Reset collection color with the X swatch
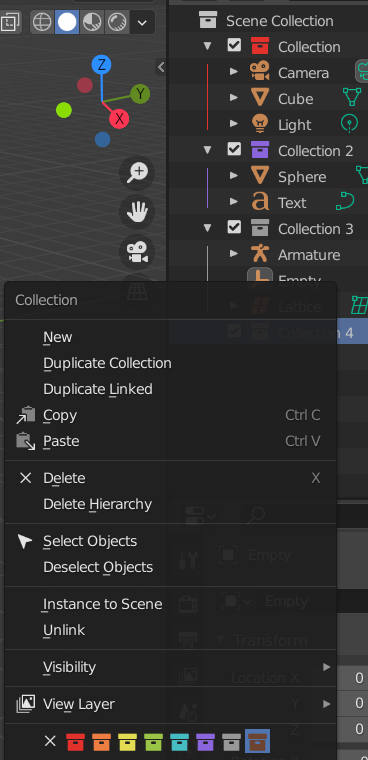 click(50, 741)
